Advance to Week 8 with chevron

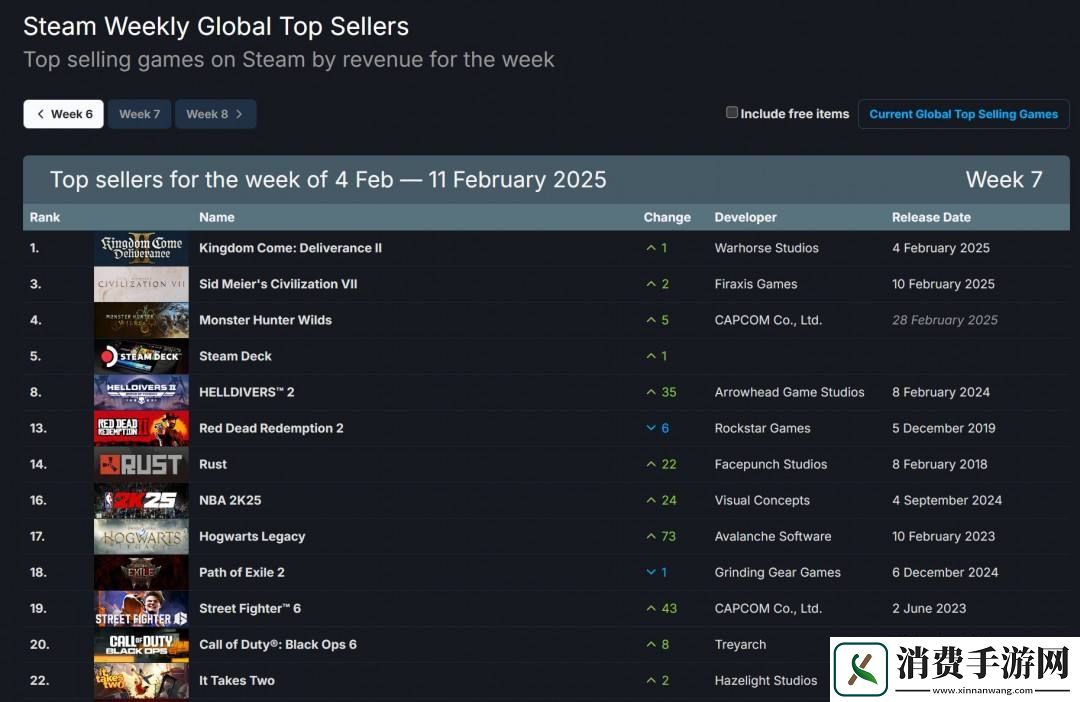[215, 114]
